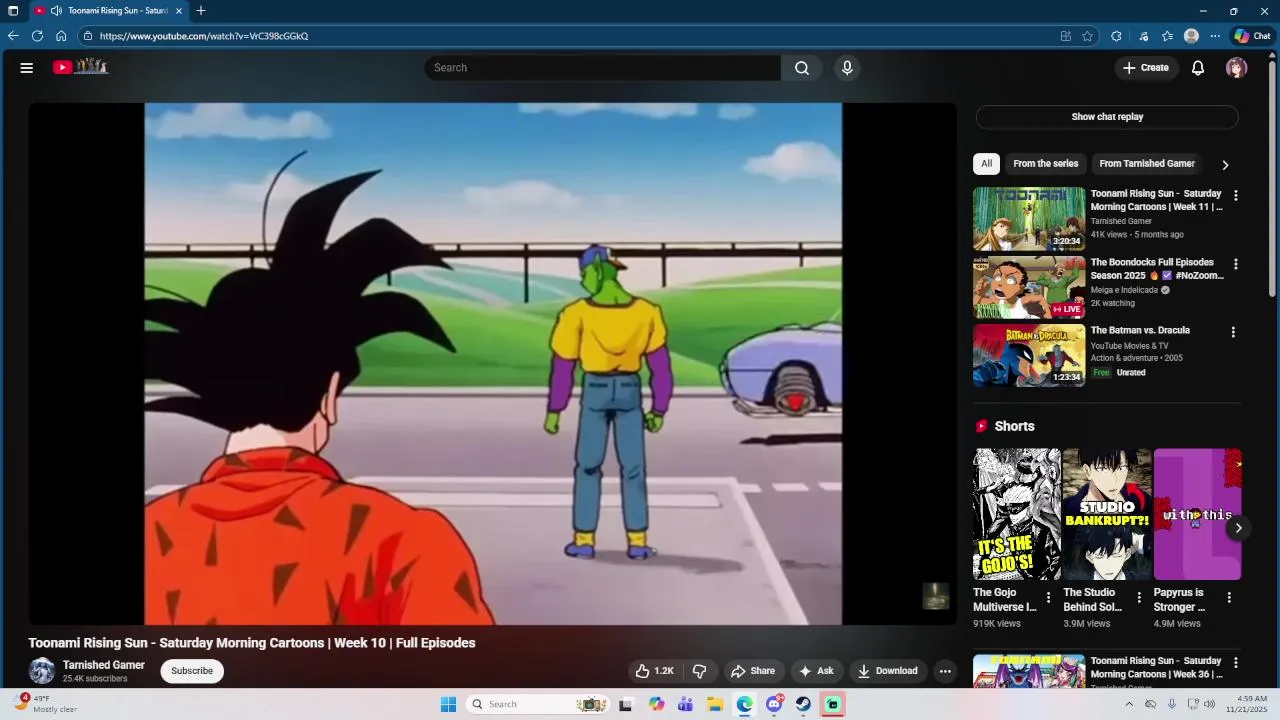The image size is (1280, 720).
Task: Click the Download button
Action: [x=888, y=671]
